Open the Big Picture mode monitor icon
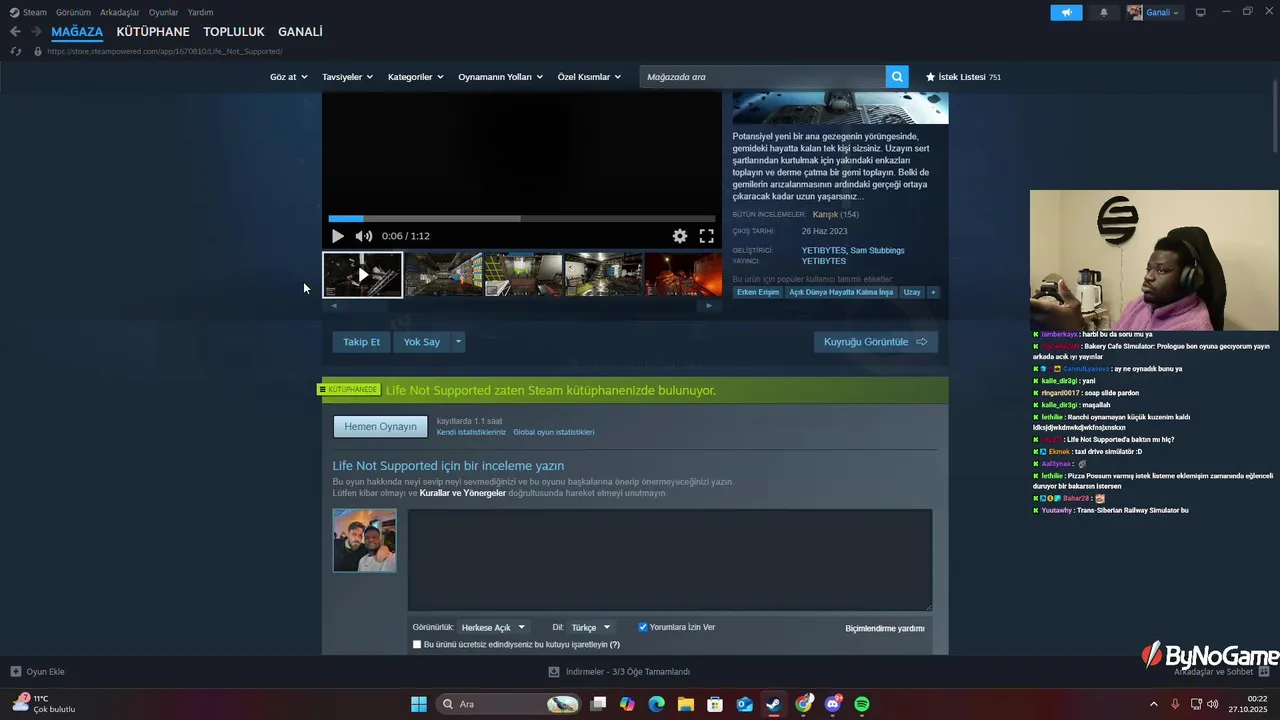This screenshot has width=1280, height=720. coord(1201,12)
